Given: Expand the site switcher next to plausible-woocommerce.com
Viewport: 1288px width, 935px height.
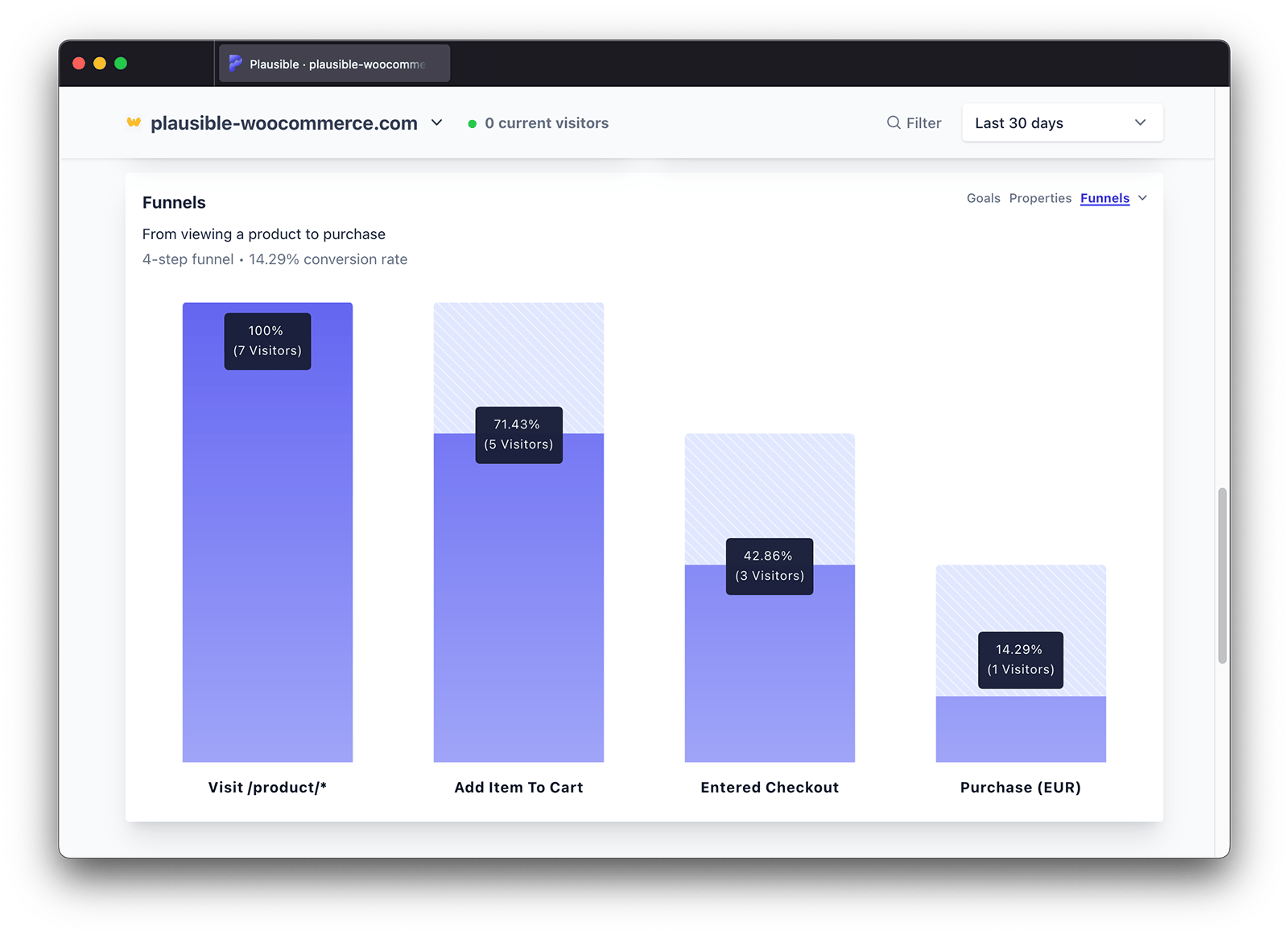Looking at the screenshot, I should point(436,122).
